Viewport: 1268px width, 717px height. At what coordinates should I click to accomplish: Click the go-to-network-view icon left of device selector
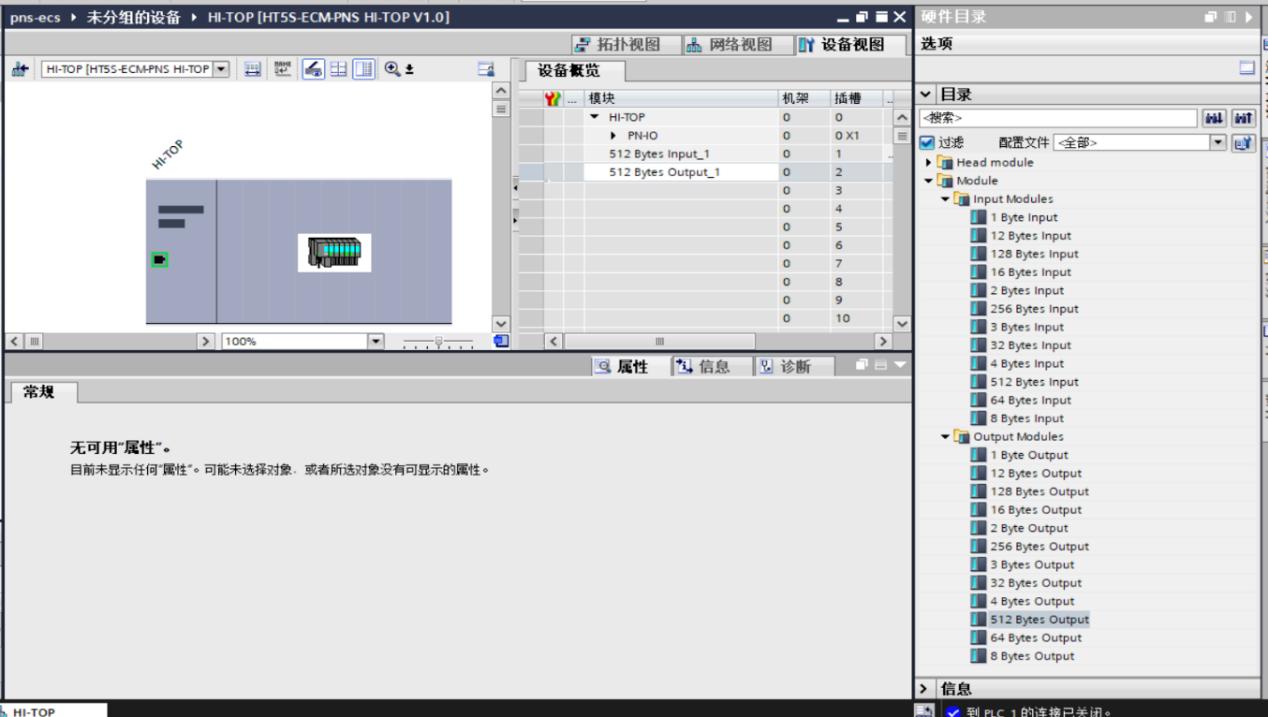tap(19, 70)
